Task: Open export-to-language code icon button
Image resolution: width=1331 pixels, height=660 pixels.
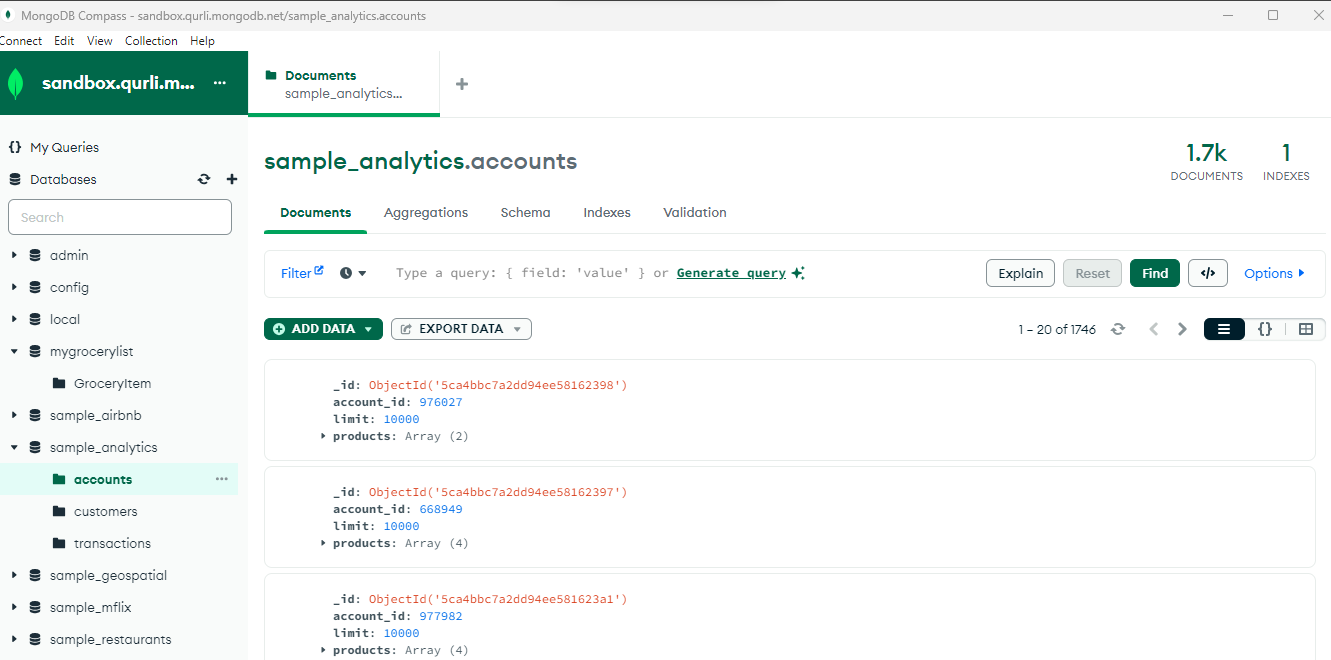Action: 1208,273
